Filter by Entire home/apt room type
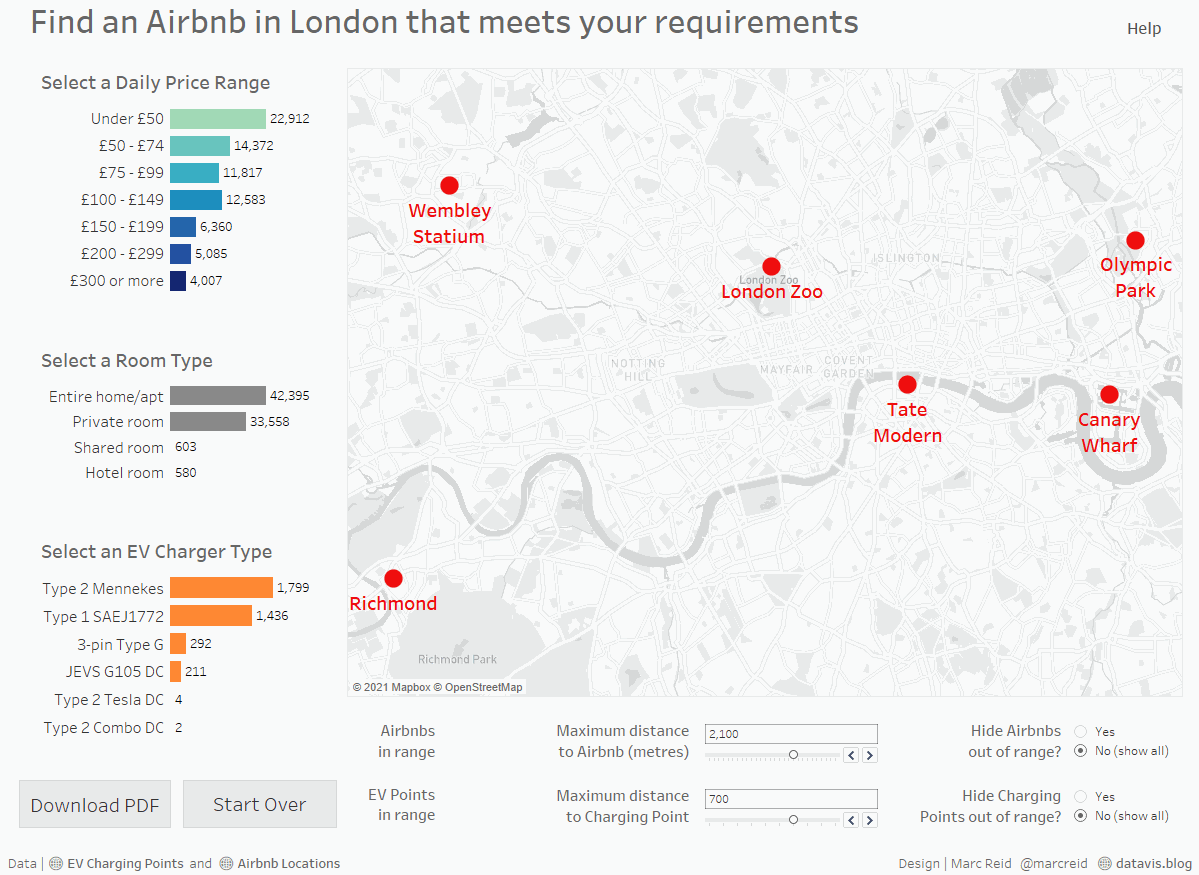This screenshot has height=875, width=1199. coord(217,396)
